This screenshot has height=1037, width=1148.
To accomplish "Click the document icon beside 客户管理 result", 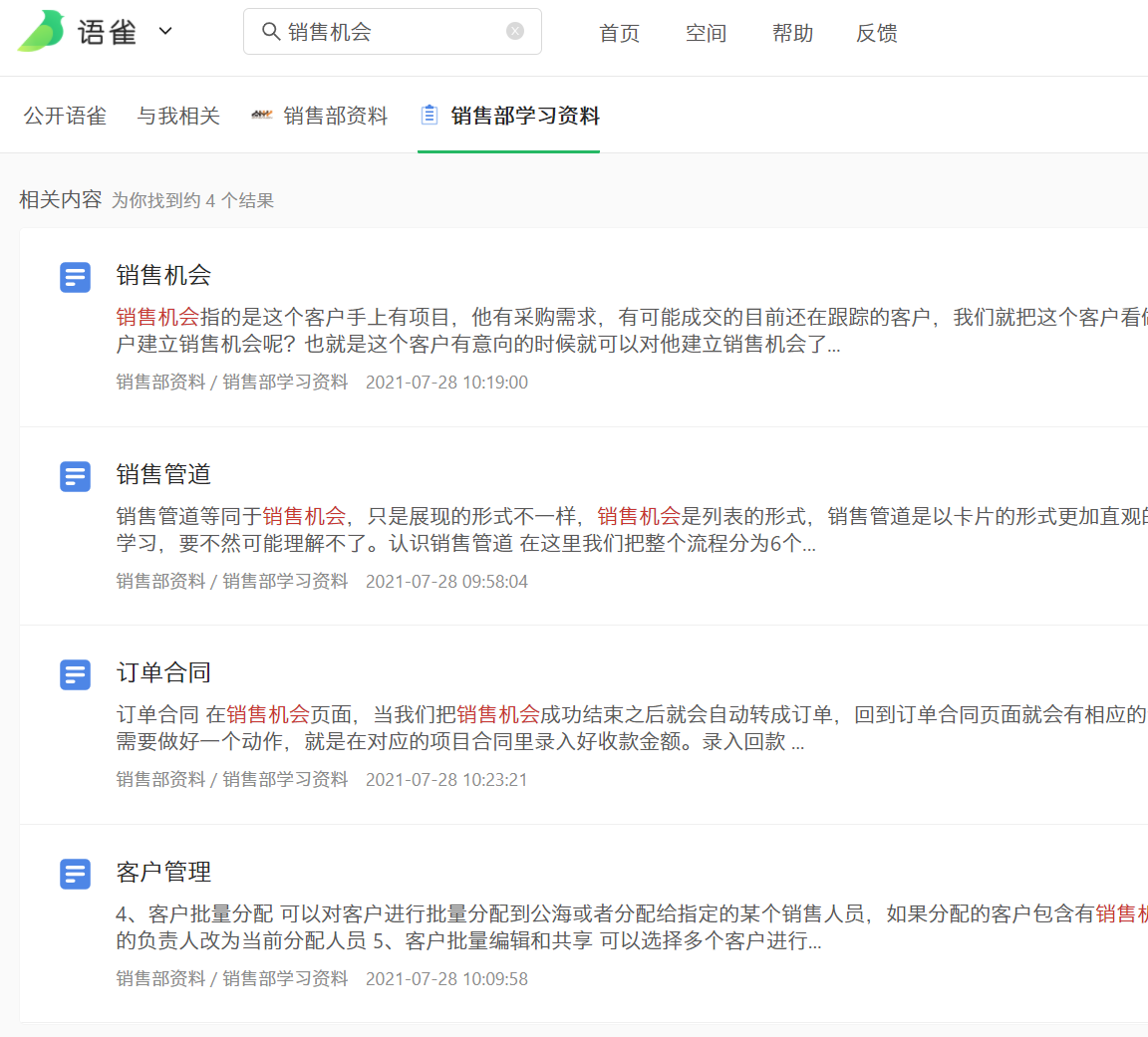I will (x=75, y=874).
